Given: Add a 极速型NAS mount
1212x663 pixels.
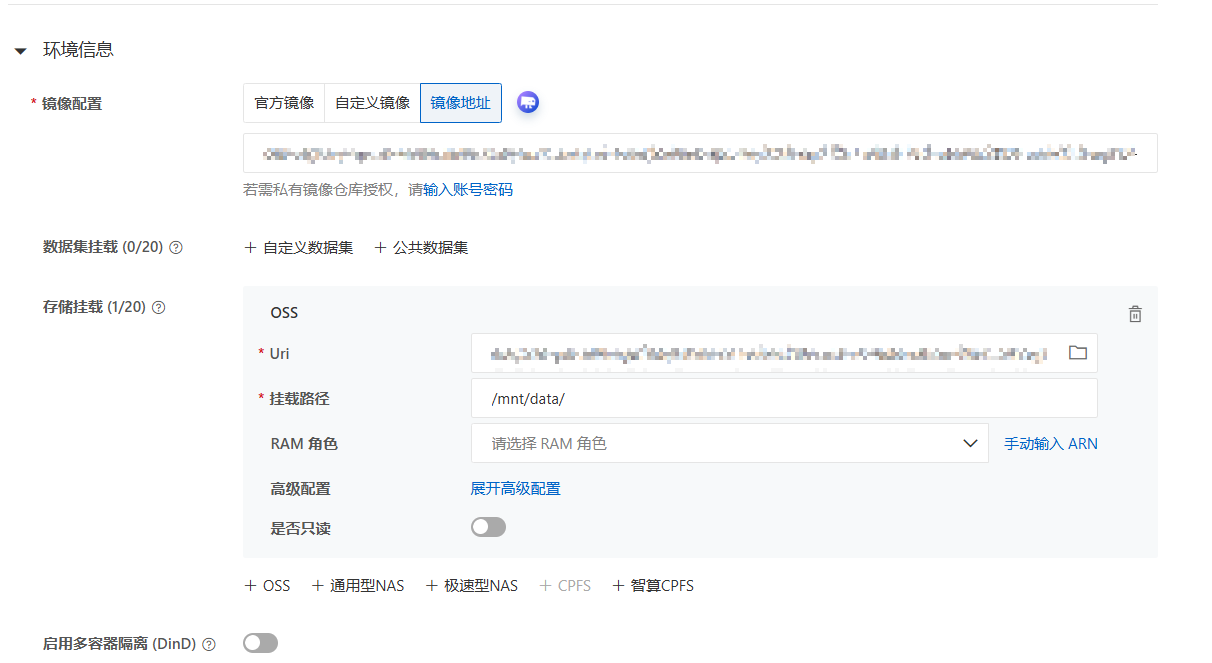Looking at the screenshot, I should tap(472, 586).
